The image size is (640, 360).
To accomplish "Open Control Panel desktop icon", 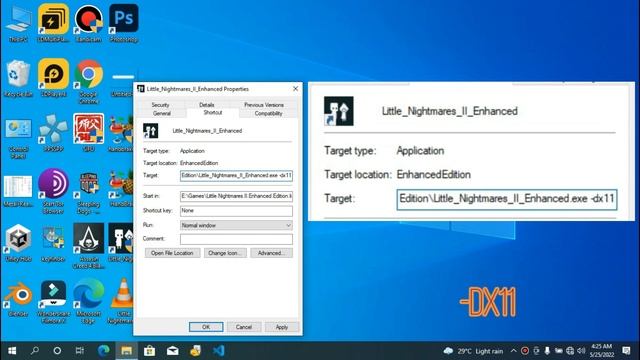I will 18,138.
